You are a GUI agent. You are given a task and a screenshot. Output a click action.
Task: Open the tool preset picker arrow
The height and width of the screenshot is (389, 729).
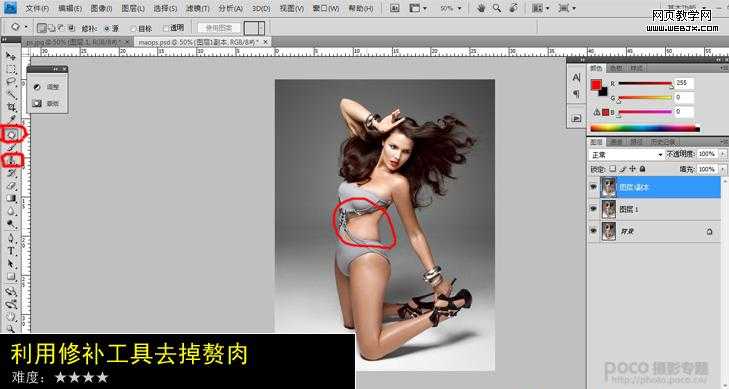tap(26, 27)
